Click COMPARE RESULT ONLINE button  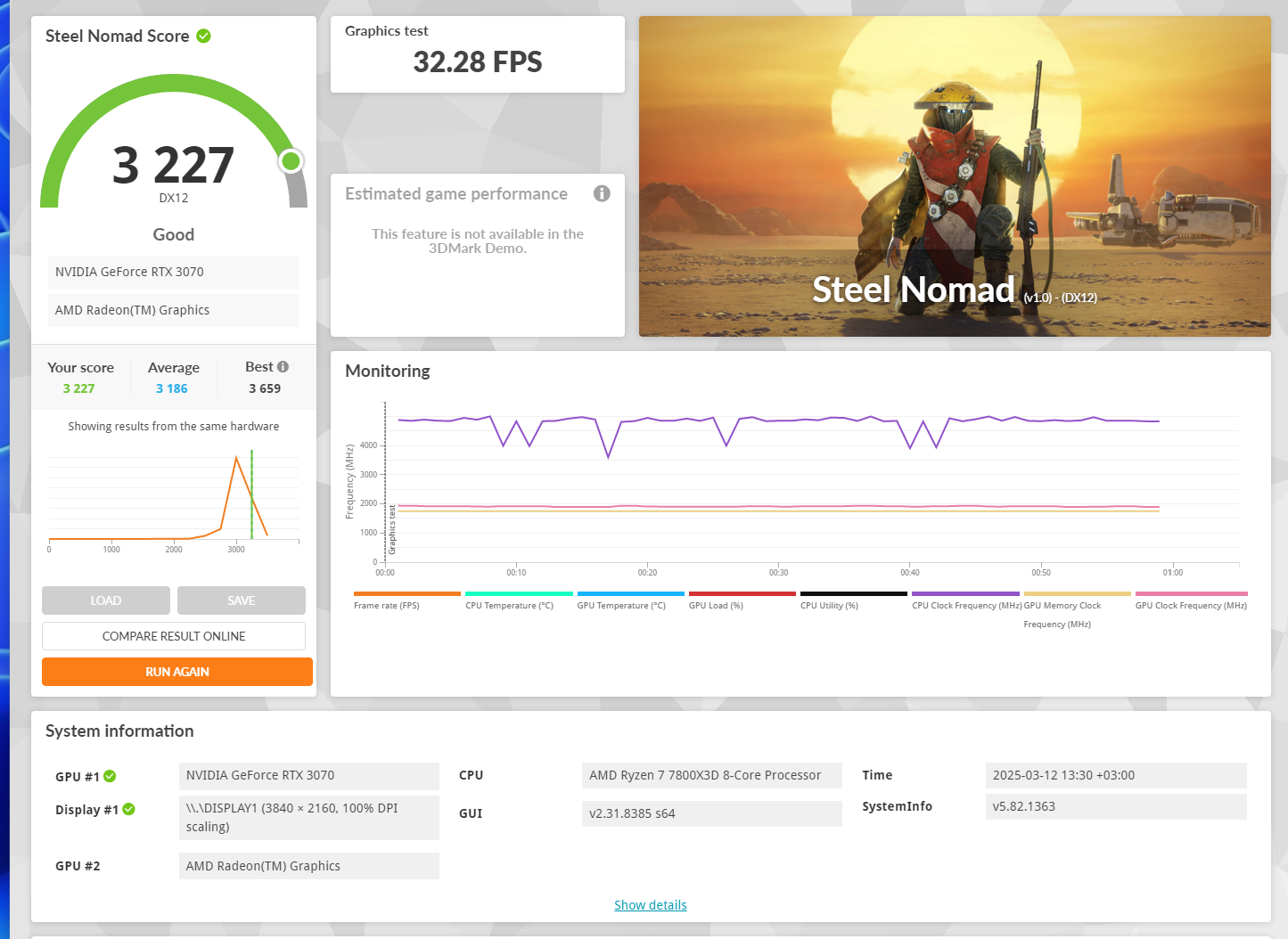point(174,636)
